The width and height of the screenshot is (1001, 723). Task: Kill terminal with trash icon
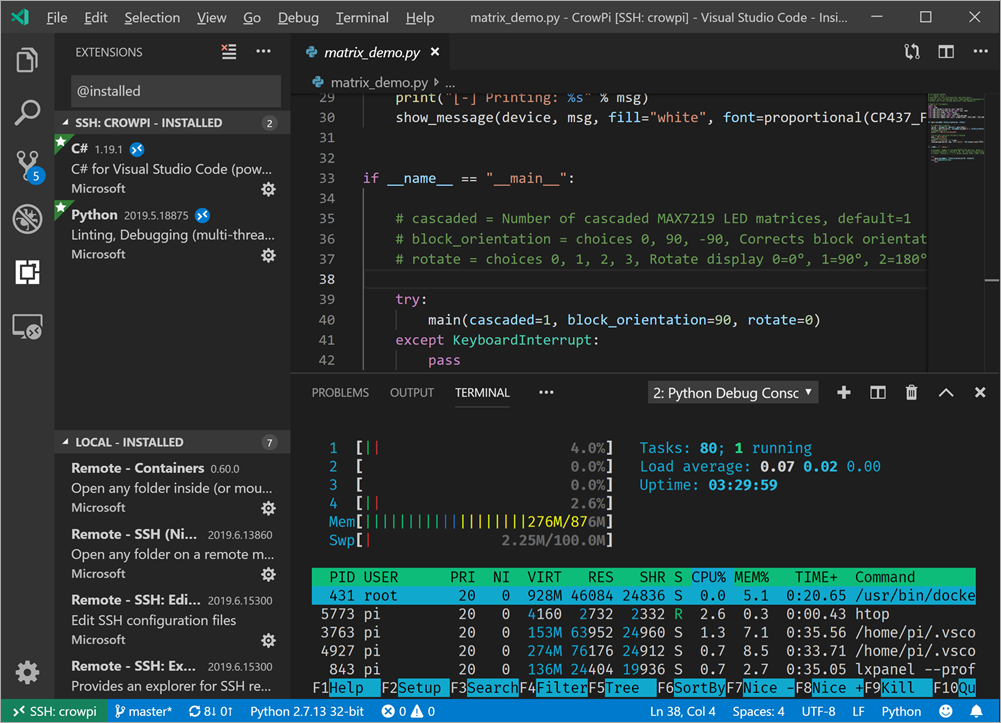pyautogui.click(x=912, y=392)
